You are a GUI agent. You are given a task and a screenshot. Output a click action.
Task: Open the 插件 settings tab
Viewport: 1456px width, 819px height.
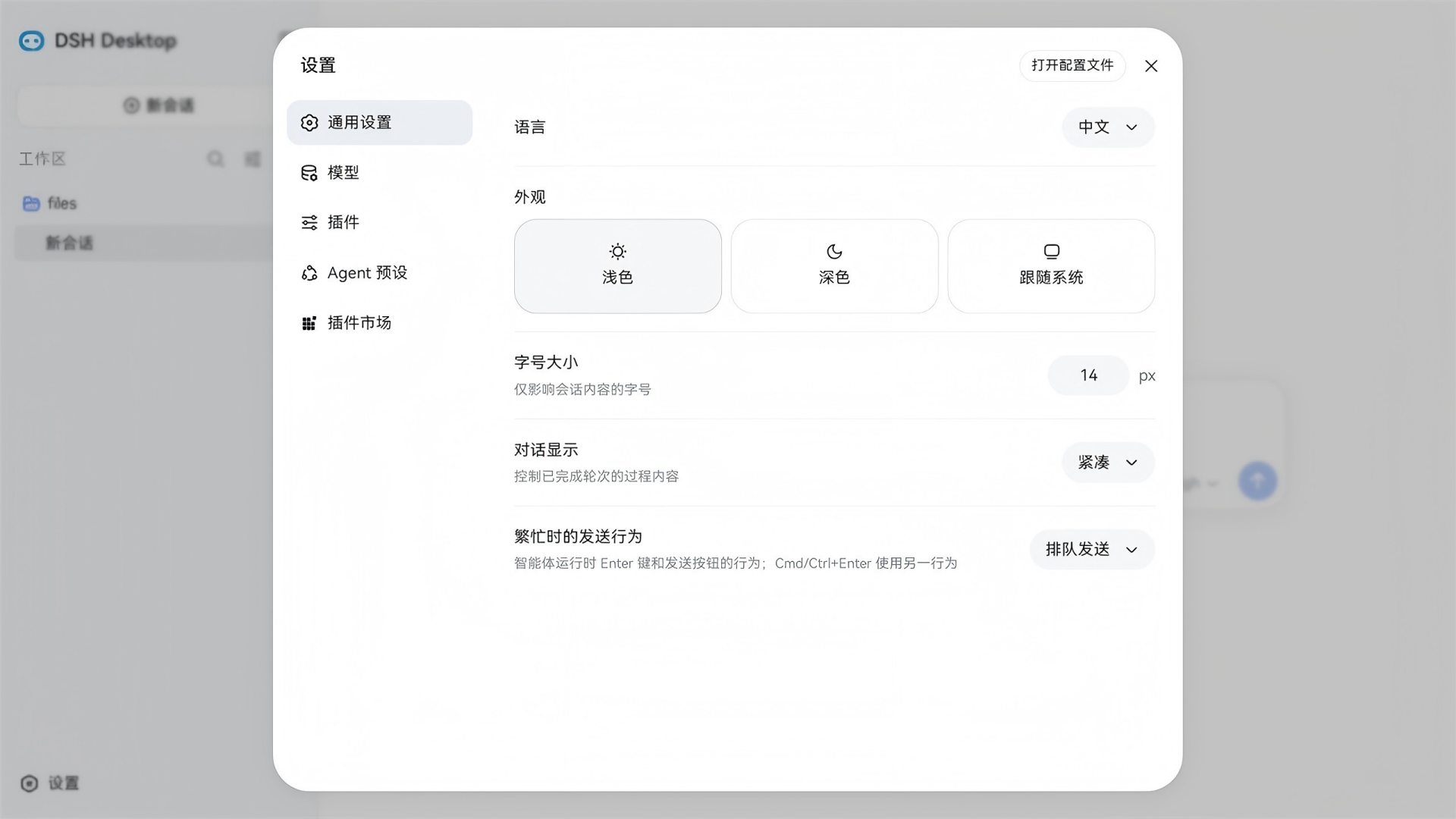coord(379,222)
